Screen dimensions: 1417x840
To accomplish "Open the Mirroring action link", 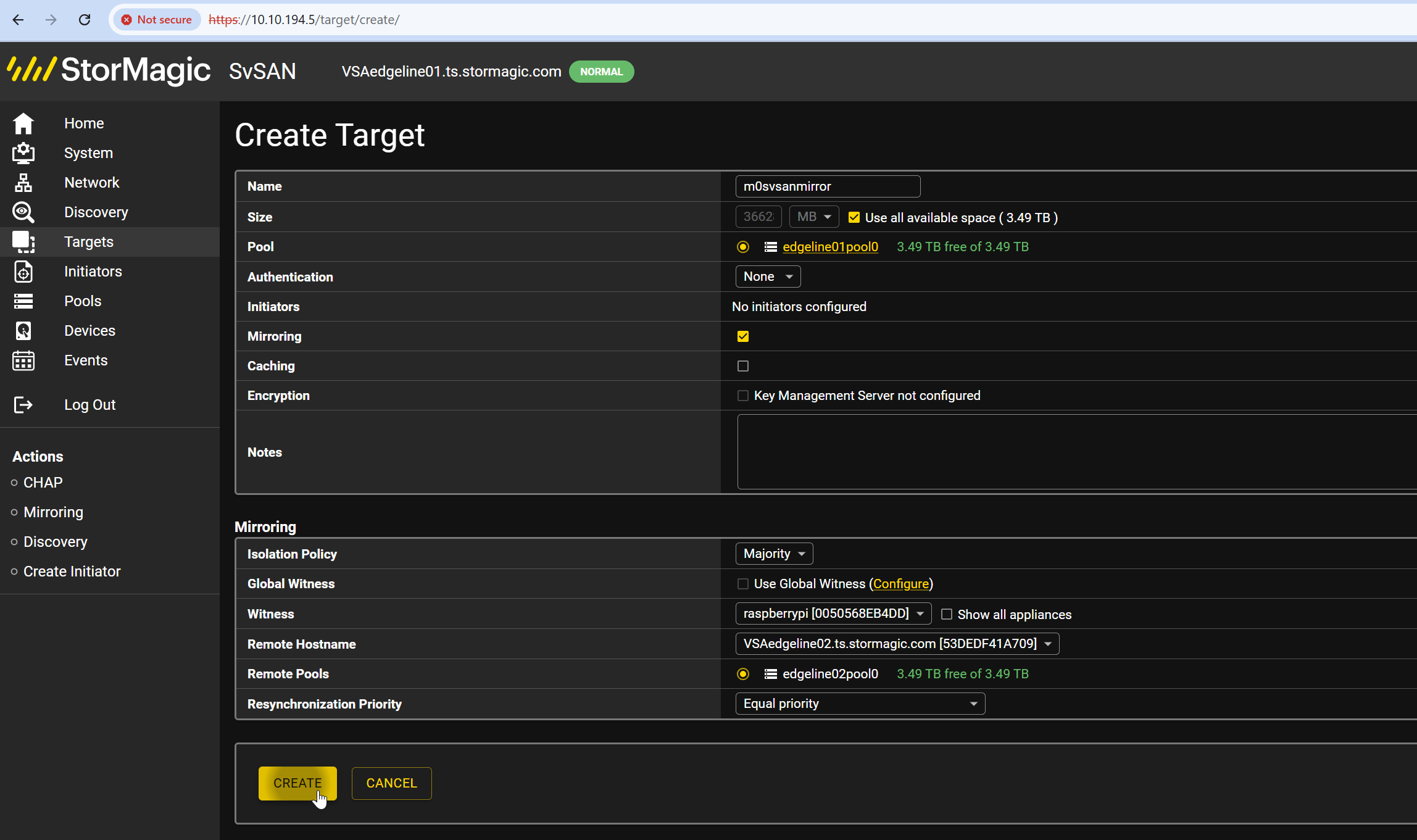I will tap(53, 512).
